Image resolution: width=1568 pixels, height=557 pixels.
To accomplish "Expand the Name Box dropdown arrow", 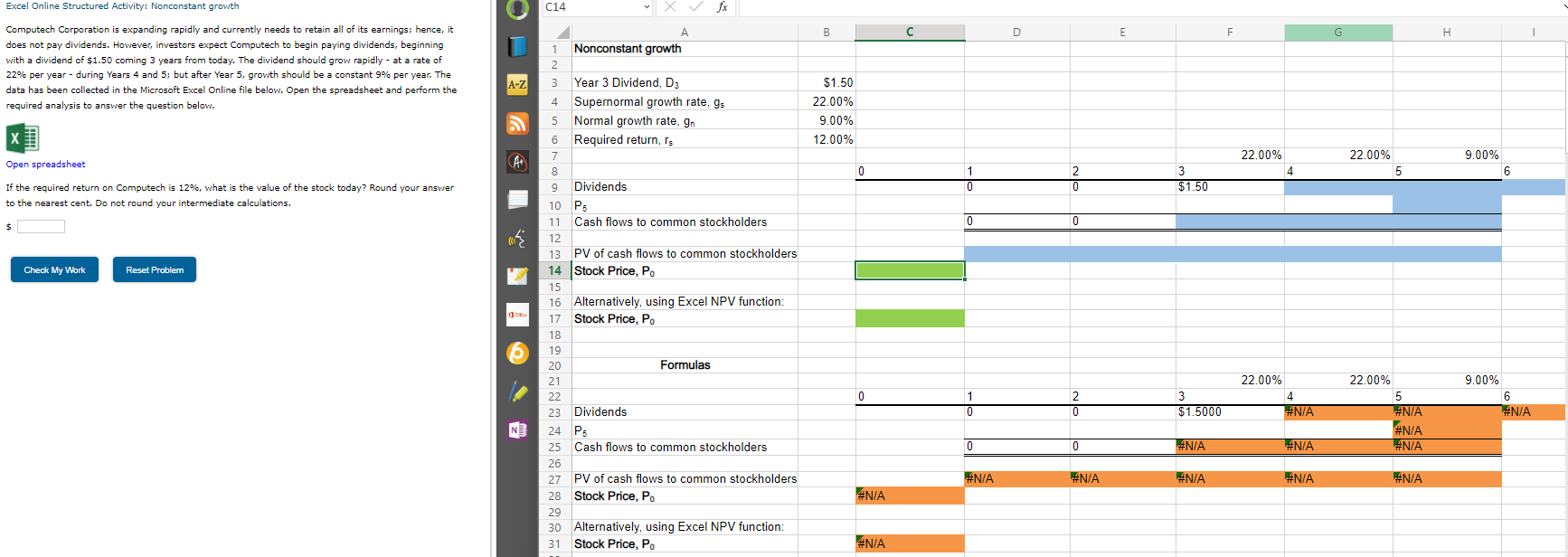I will (x=647, y=7).
